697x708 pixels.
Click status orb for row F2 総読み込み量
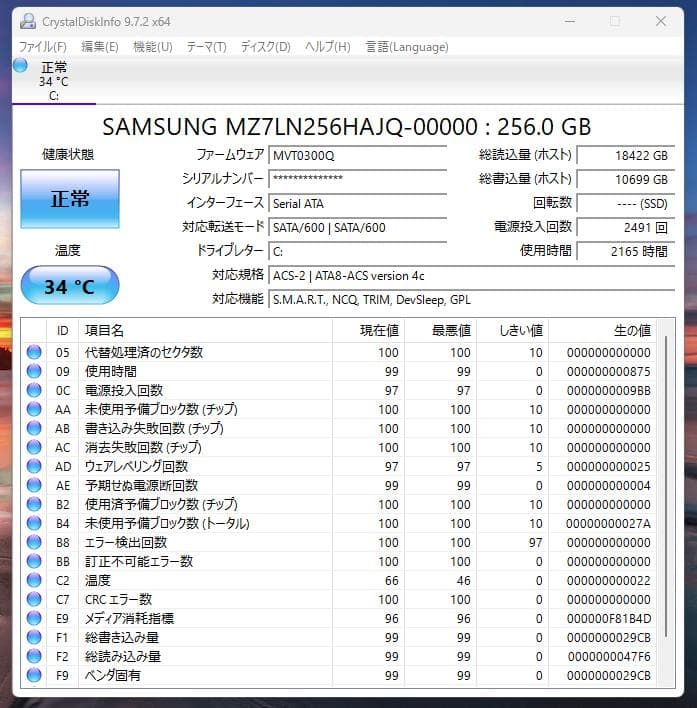34,656
